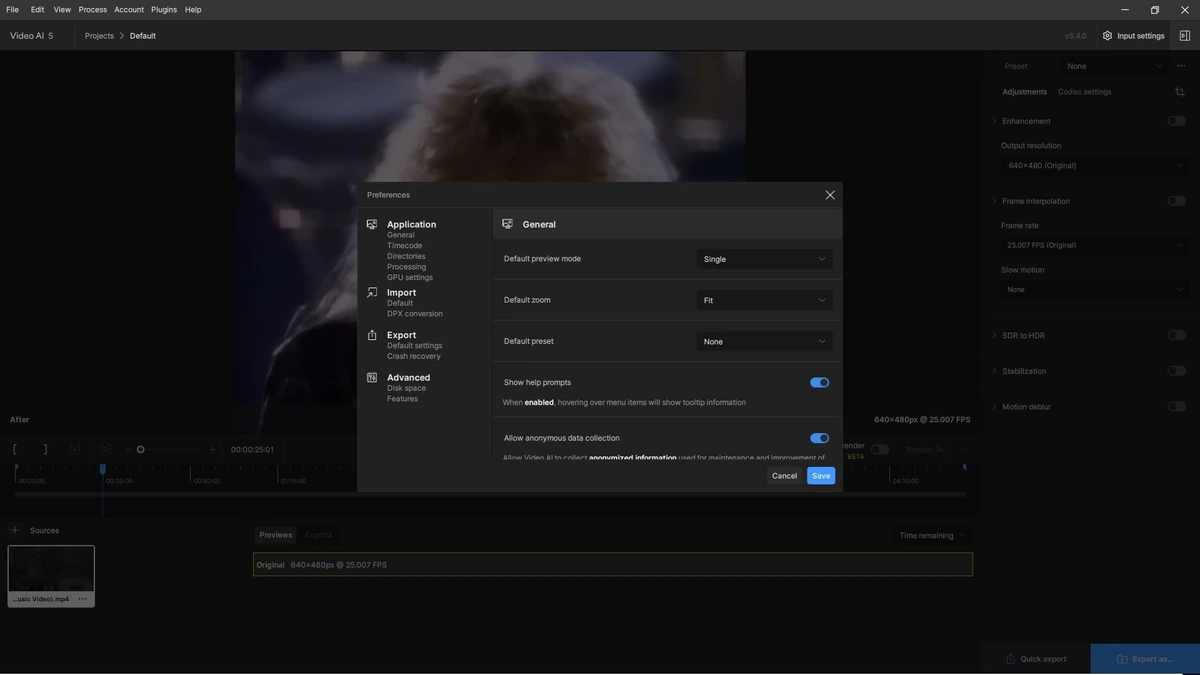This screenshot has width=1200, height=675.
Task: Enable the SDR to HDR toggle
Action: tap(1177, 335)
